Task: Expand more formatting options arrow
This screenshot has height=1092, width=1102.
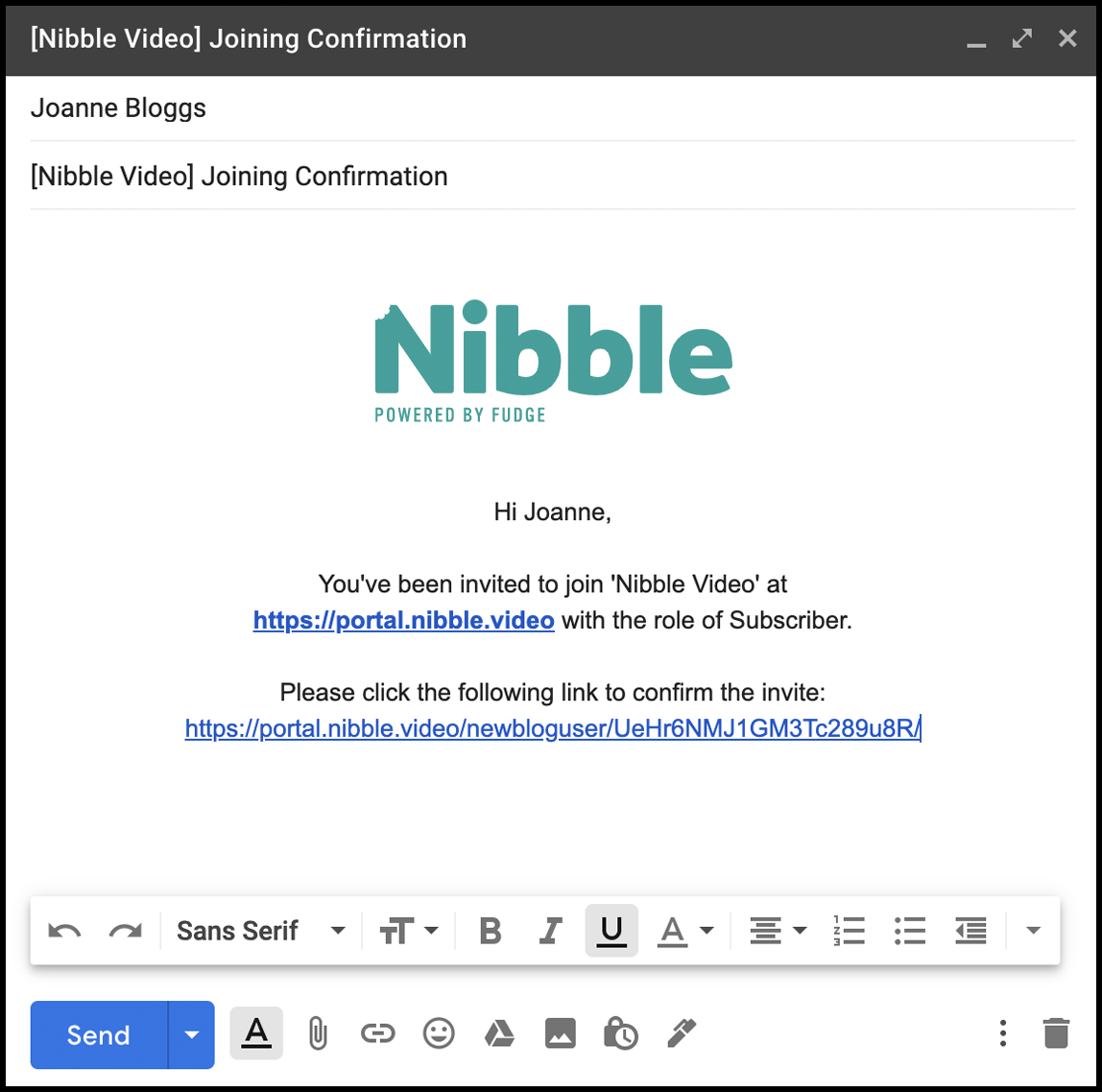Action: click(1033, 931)
